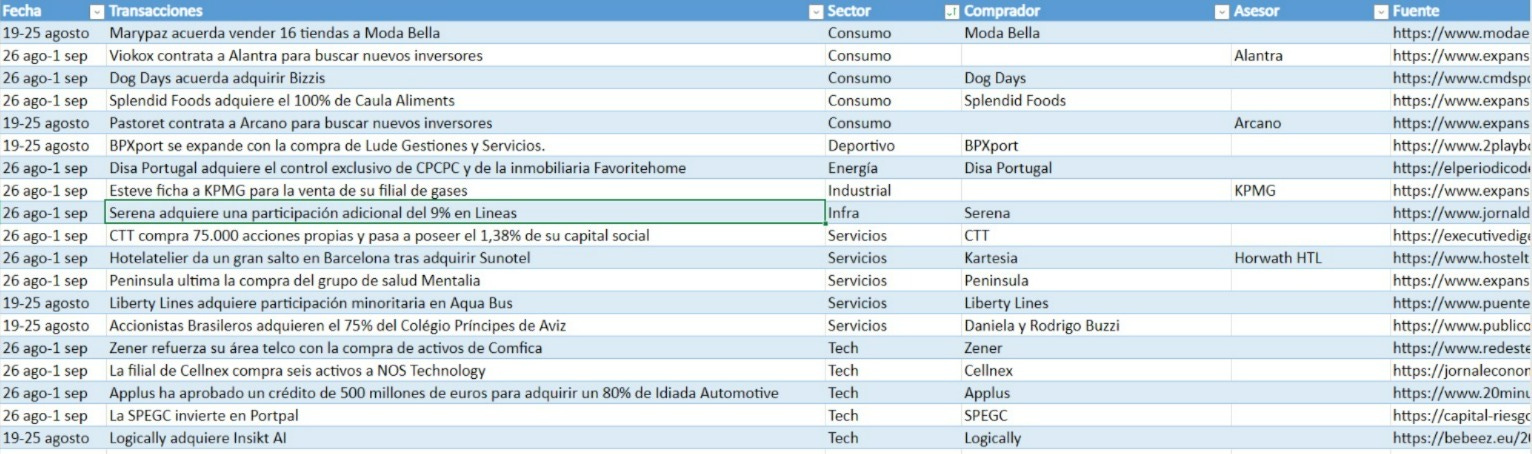Select cell 'Peninsula ultima la compra del grupo Mentalia'

pyautogui.click(x=465, y=281)
